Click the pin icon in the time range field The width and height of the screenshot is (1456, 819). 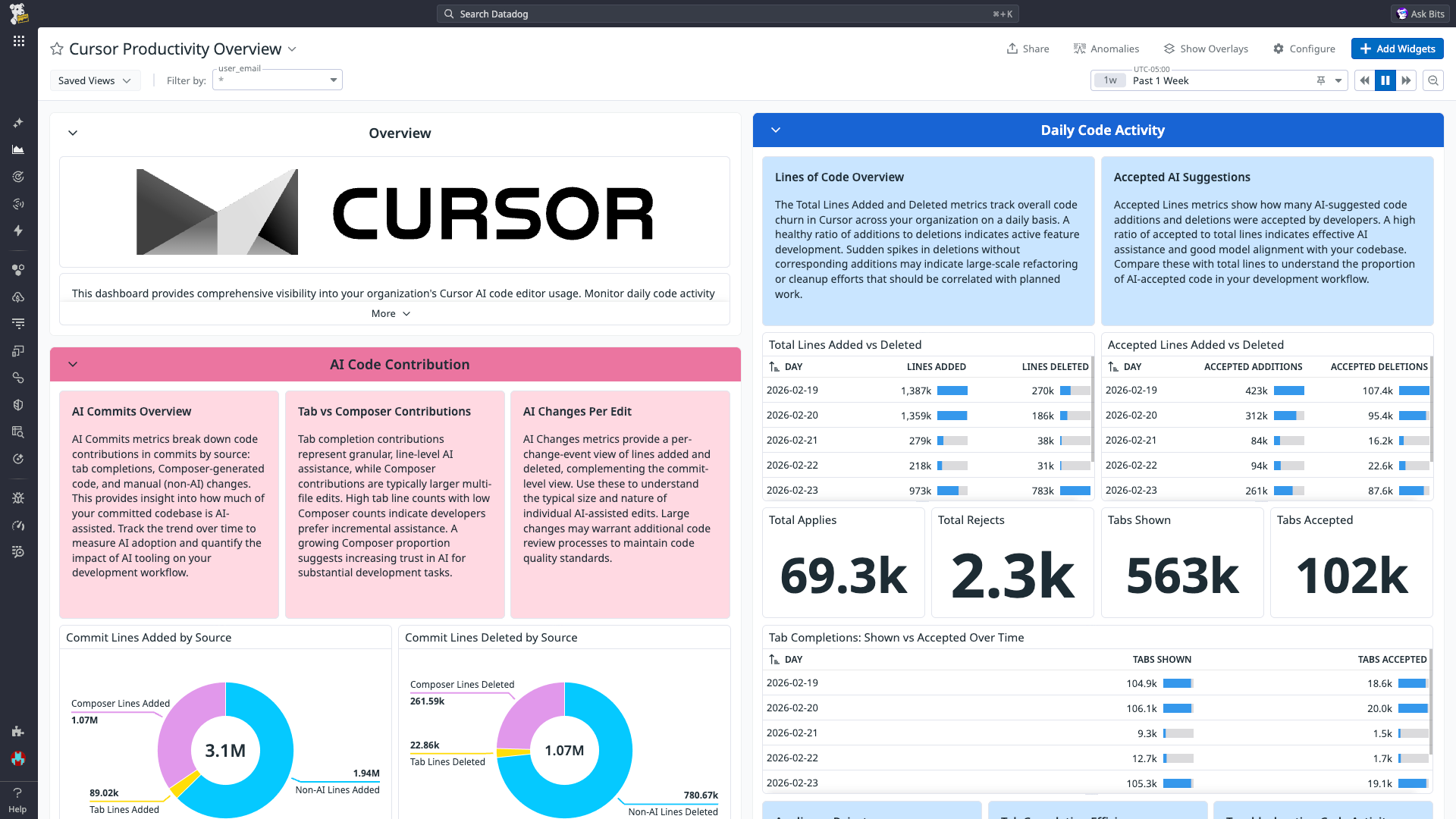tap(1321, 80)
